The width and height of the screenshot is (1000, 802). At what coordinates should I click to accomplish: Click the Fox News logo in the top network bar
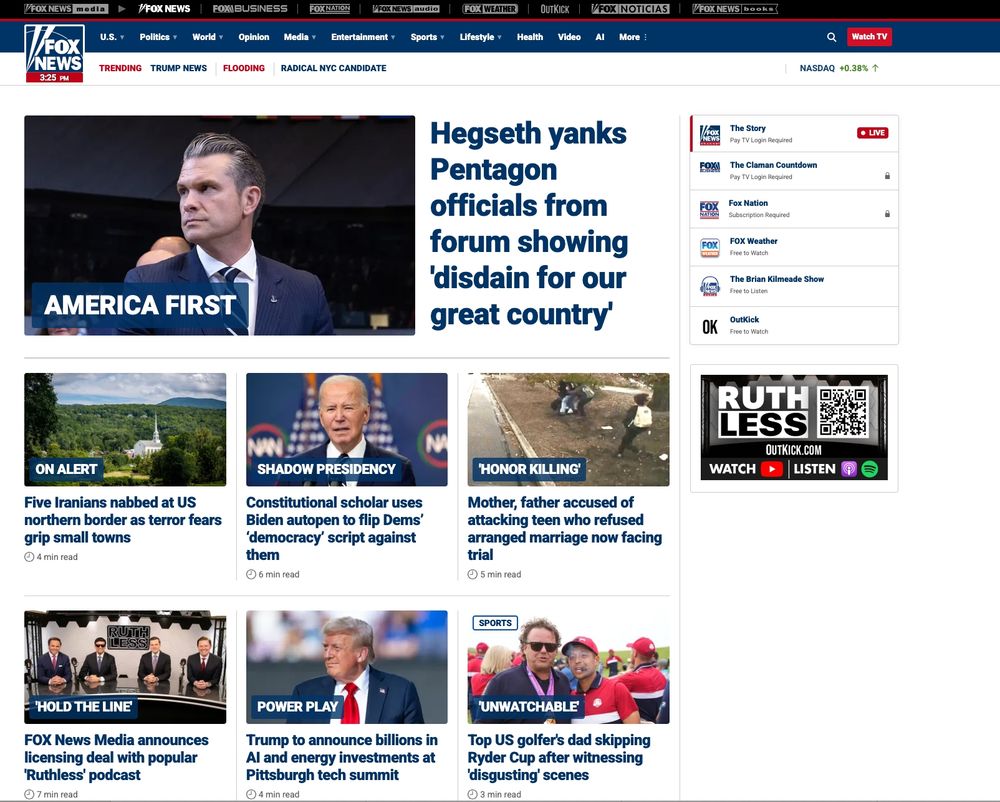165,9
